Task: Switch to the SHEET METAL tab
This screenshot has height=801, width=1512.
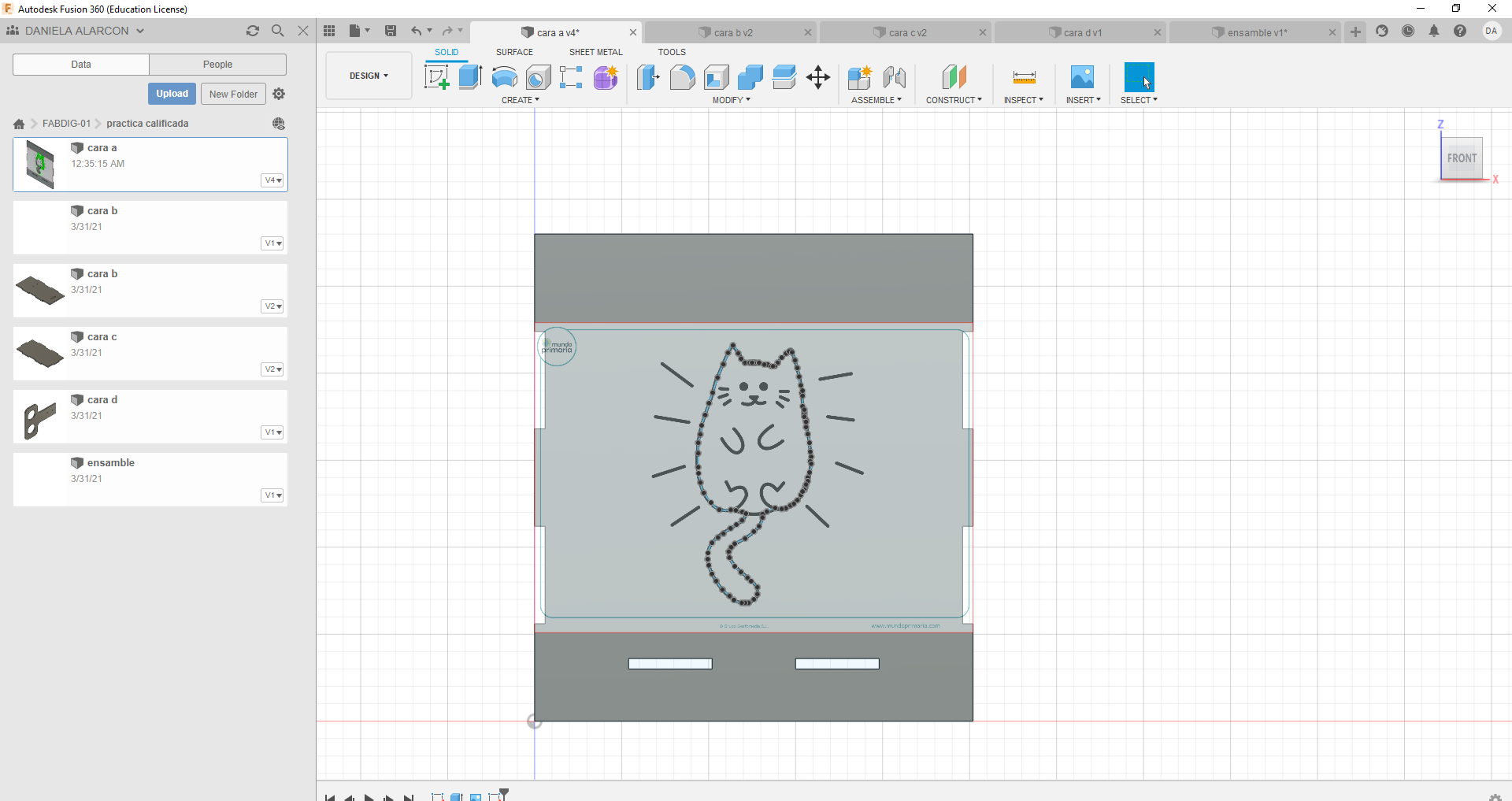Action: click(596, 52)
